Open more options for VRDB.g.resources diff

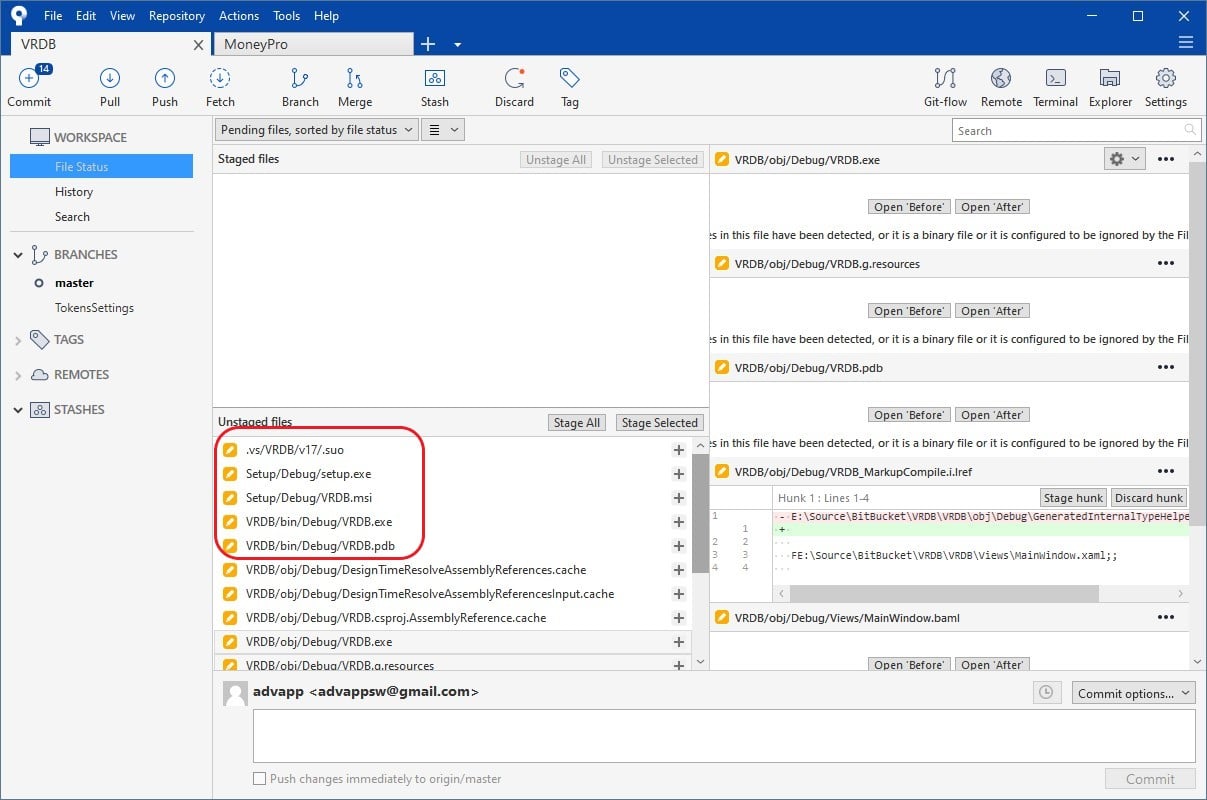1165,264
